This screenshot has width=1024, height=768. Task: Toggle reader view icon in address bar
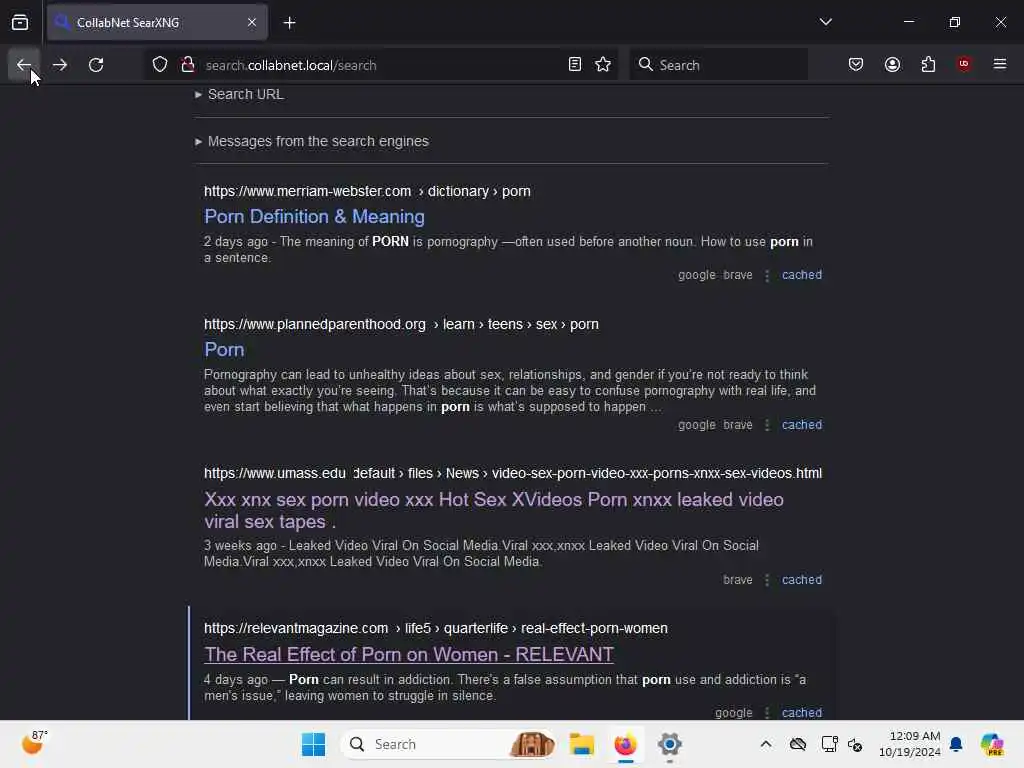click(x=575, y=65)
